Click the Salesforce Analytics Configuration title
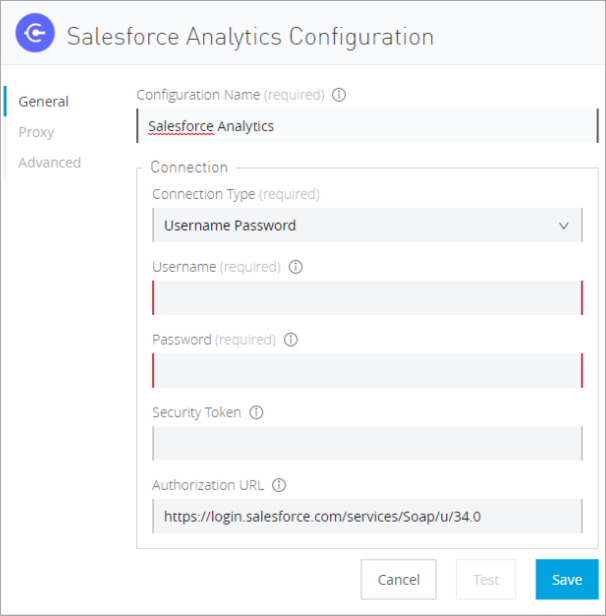 click(250, 37)
